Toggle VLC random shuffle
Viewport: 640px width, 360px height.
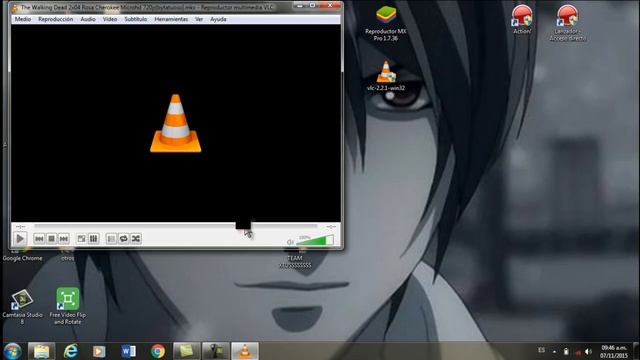[136, 238]
